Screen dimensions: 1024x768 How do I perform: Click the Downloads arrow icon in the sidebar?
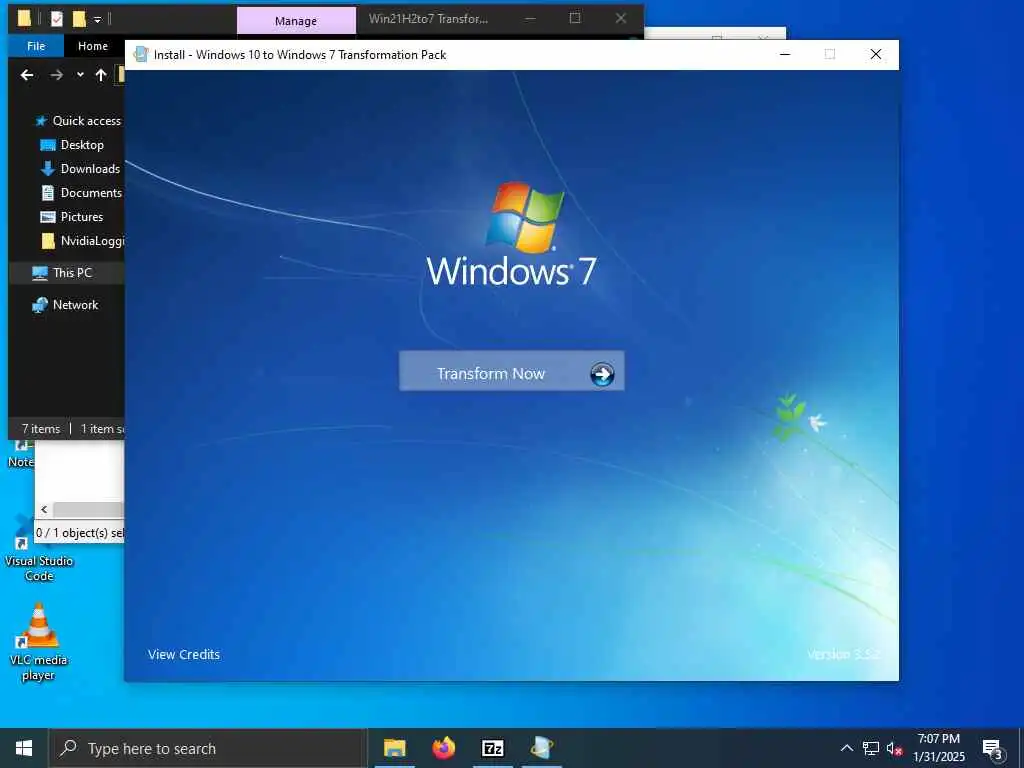click(48, 168)
